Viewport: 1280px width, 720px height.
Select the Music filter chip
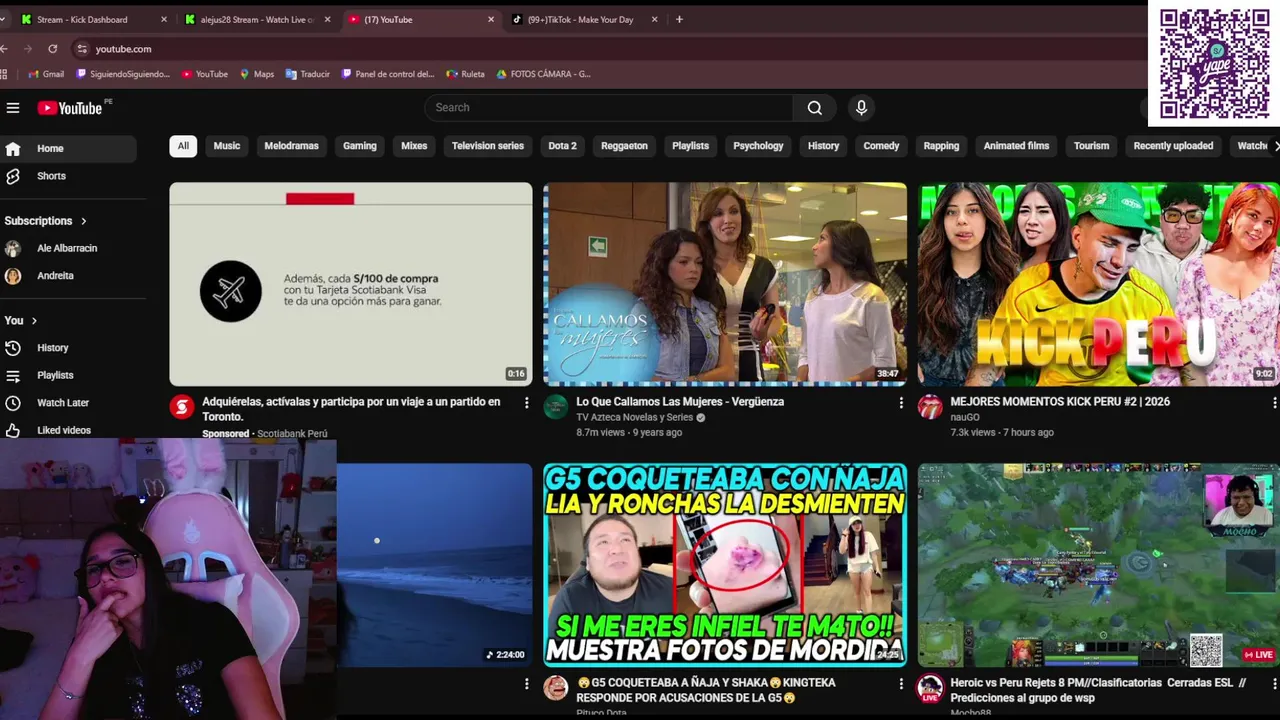[227, 146]
